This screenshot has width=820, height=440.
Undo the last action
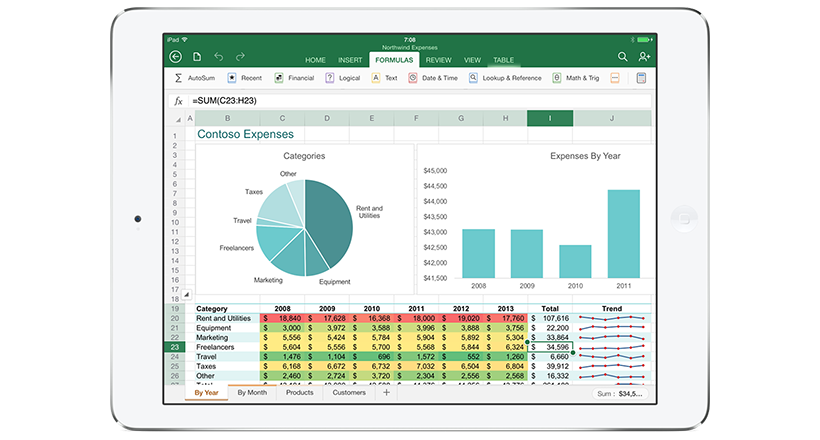218,57
